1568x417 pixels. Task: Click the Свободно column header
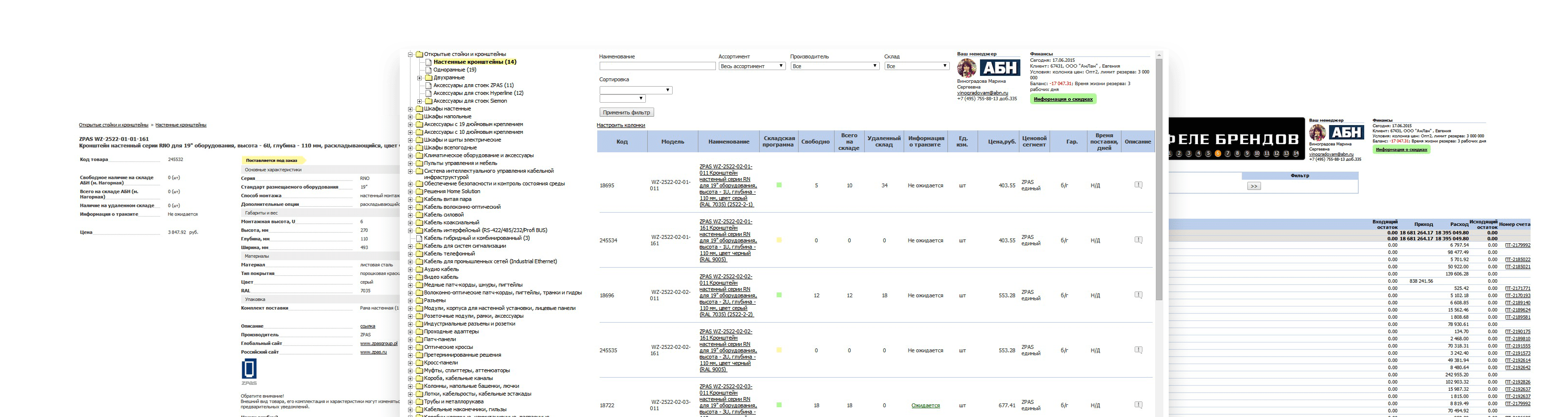(816, 142)
